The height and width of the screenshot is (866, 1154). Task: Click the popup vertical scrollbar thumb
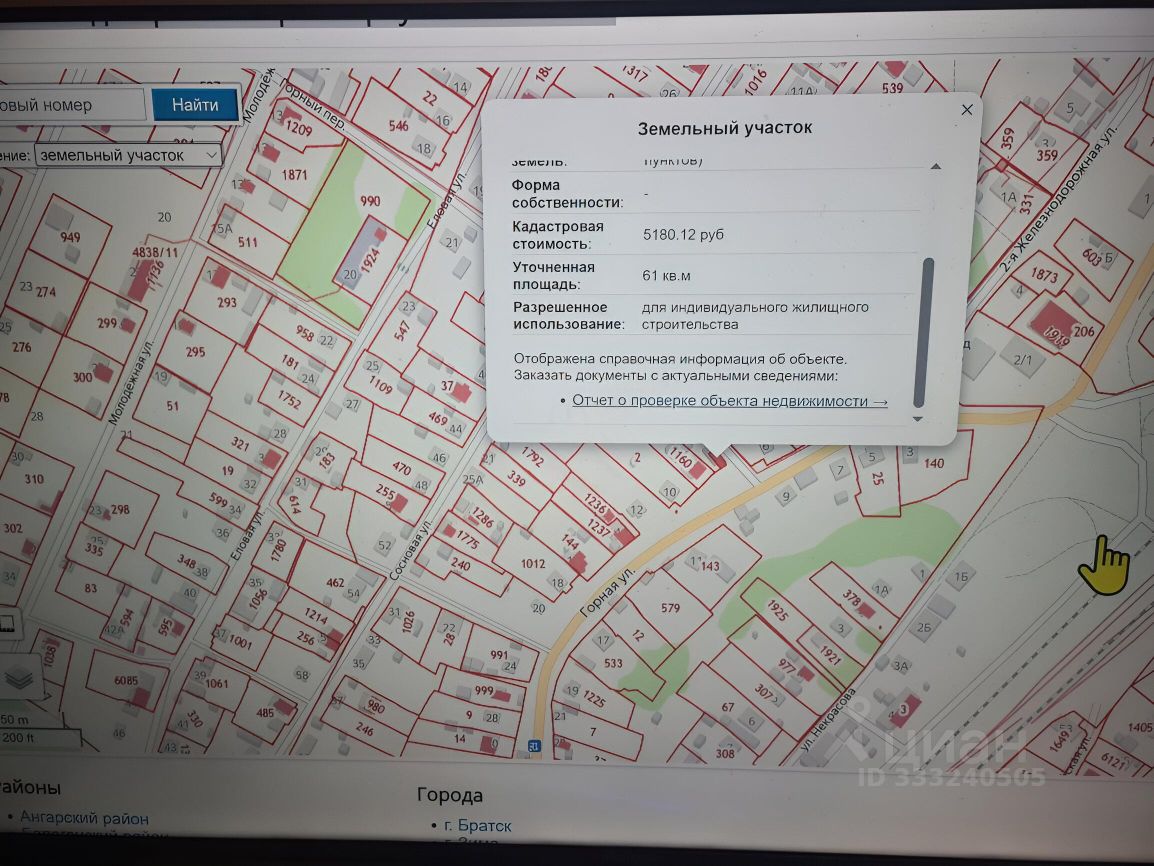pos(923,331)
